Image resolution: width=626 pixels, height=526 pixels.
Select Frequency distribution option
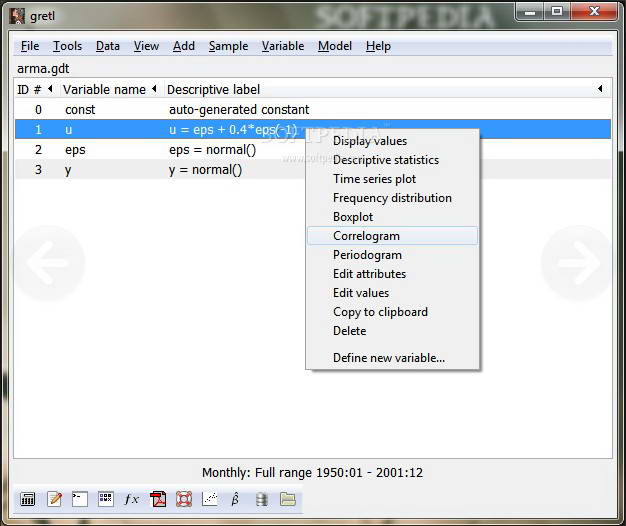[x=392, y=198]
